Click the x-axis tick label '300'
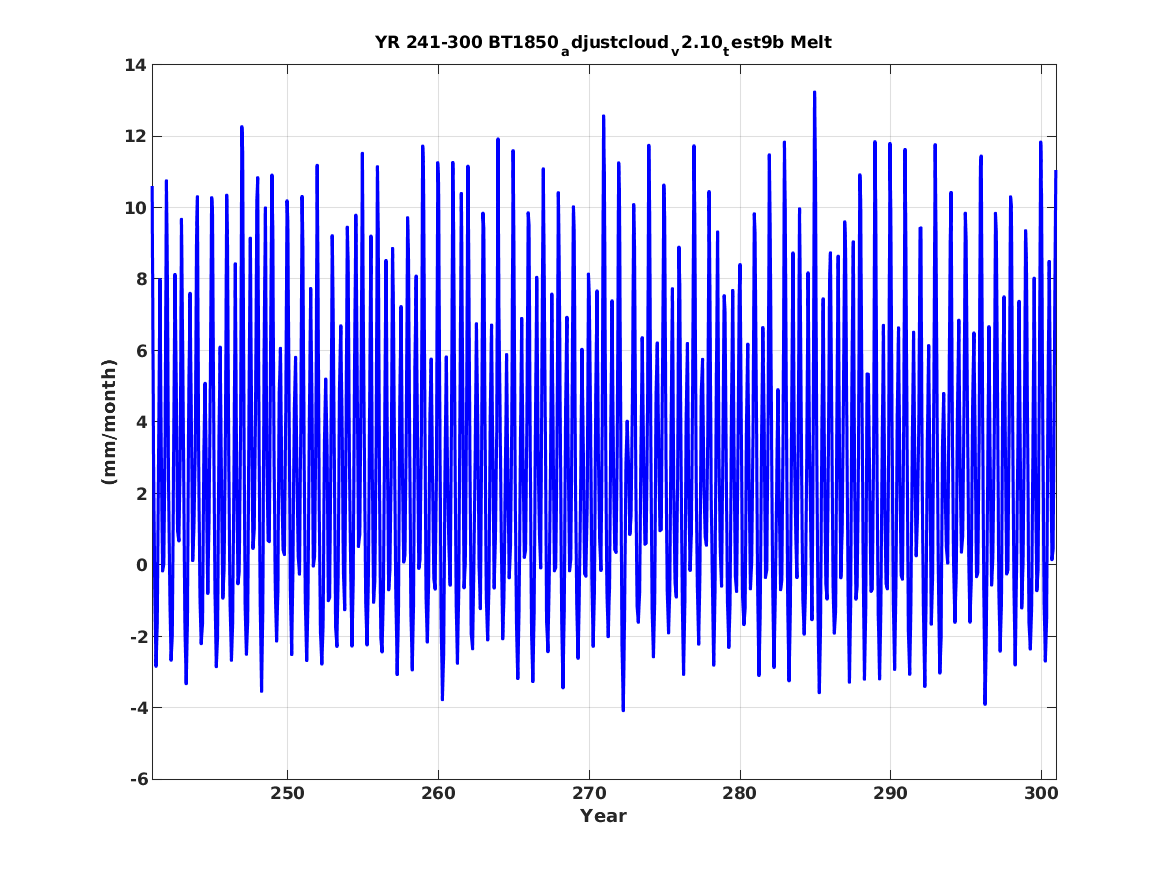1167x875 pixels. tap(1041, 793)
